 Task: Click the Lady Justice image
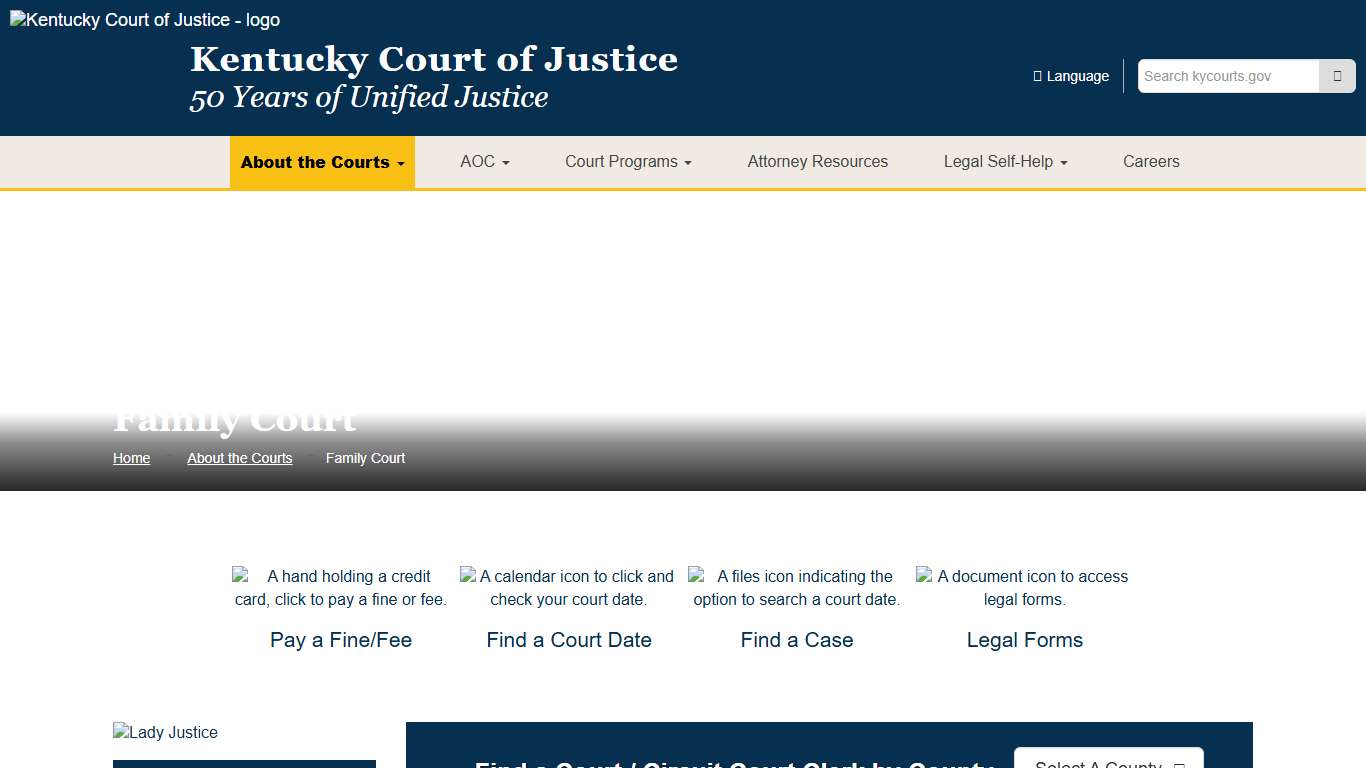165,732
